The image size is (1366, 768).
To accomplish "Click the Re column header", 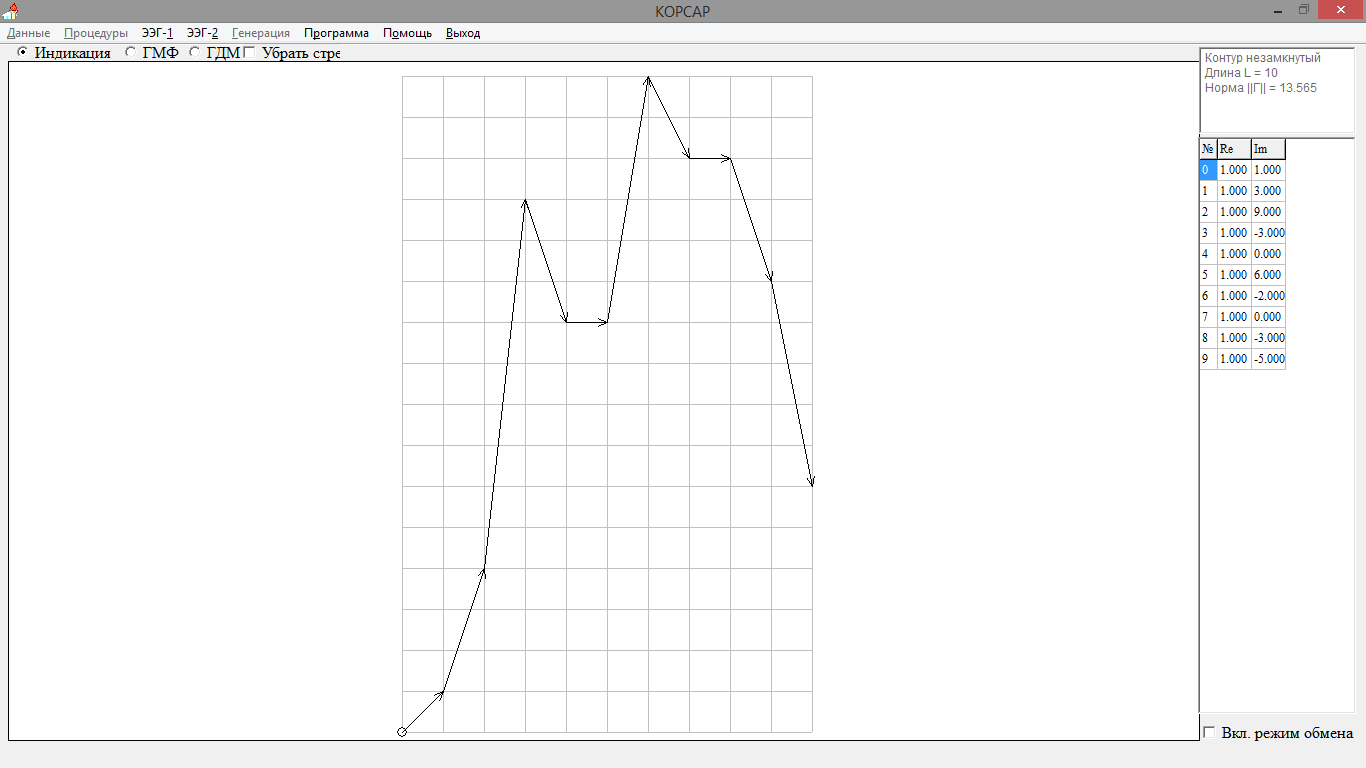I will coord(1234,149).
